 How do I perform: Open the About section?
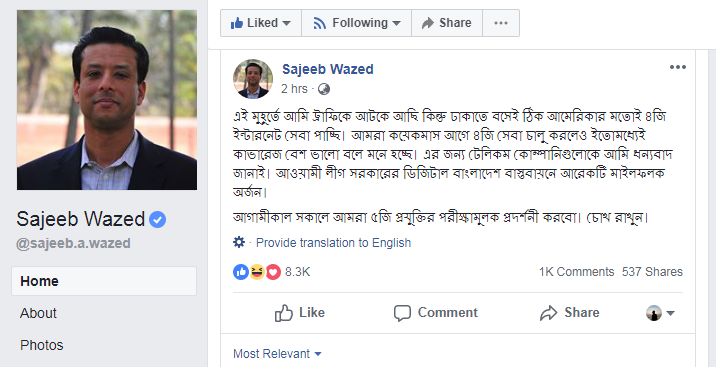point(38,313)
